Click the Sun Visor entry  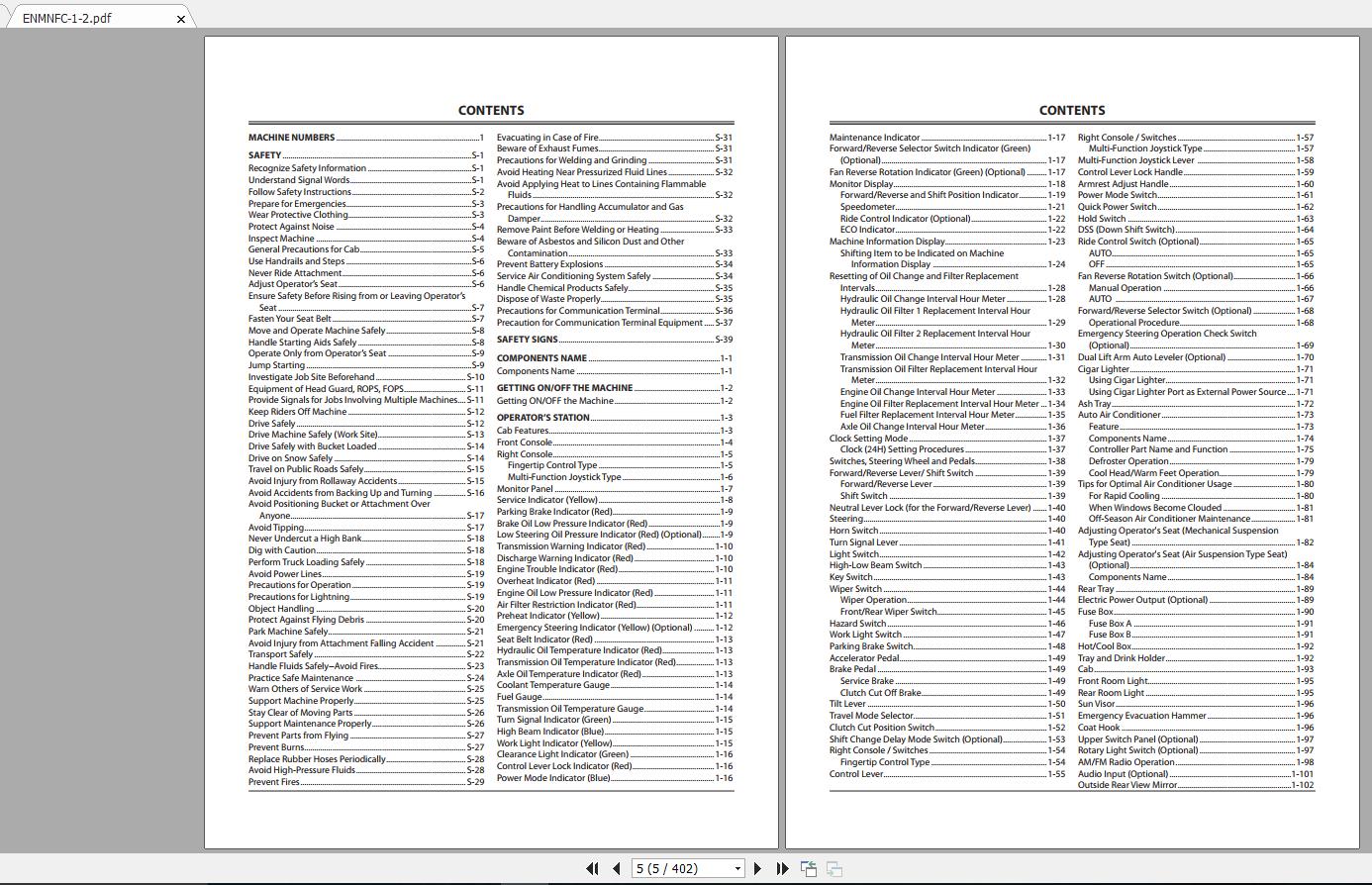tap(1196, 704)
